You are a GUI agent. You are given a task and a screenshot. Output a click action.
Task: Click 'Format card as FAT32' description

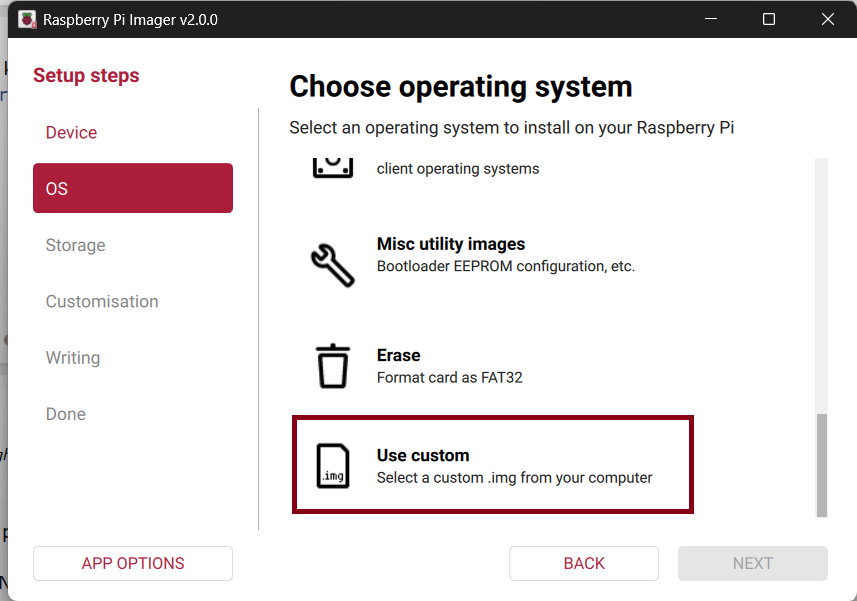tap(449, 378)
